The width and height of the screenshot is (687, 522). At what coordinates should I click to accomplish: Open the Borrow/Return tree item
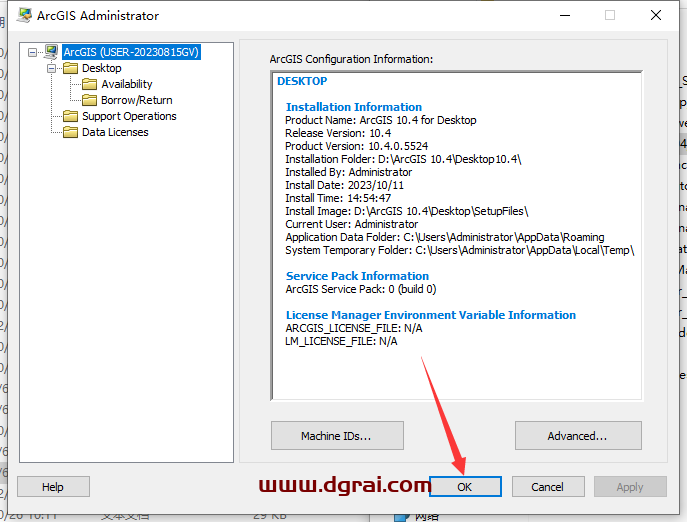click(137, 100)
